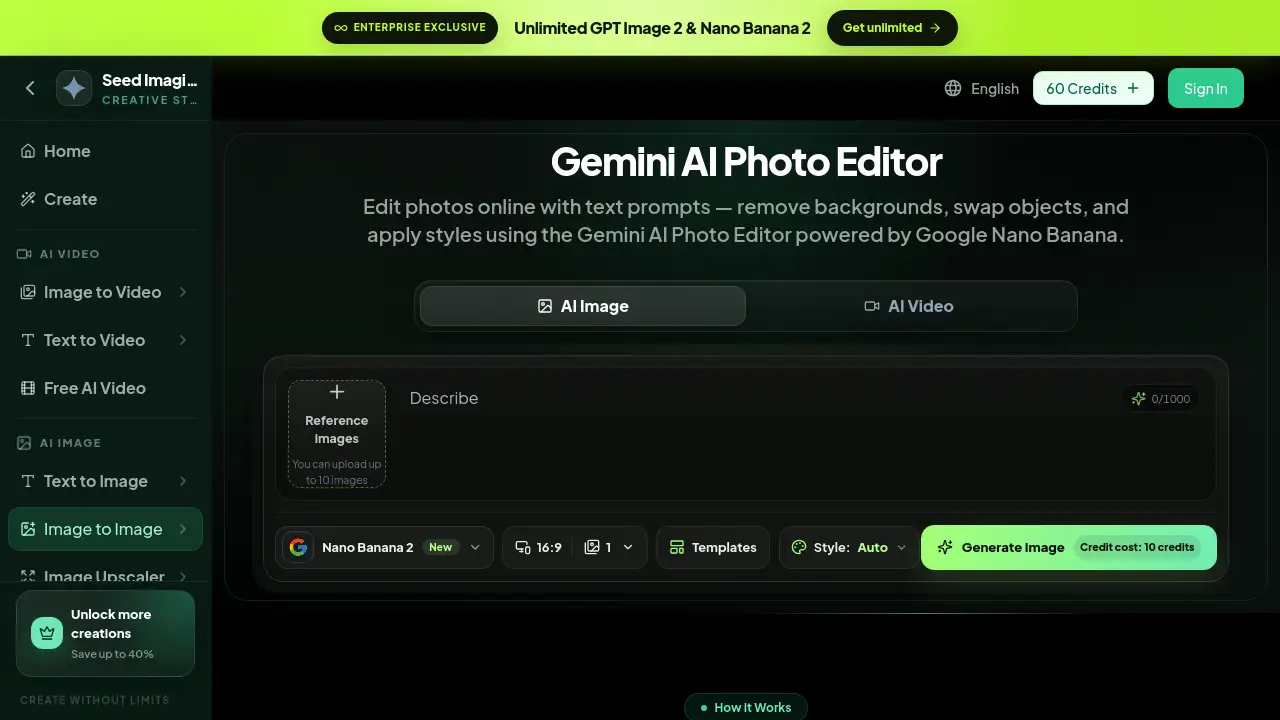1280x720 pixels.
Task: Click the plus icon for reference images
Action: (337, 392)
